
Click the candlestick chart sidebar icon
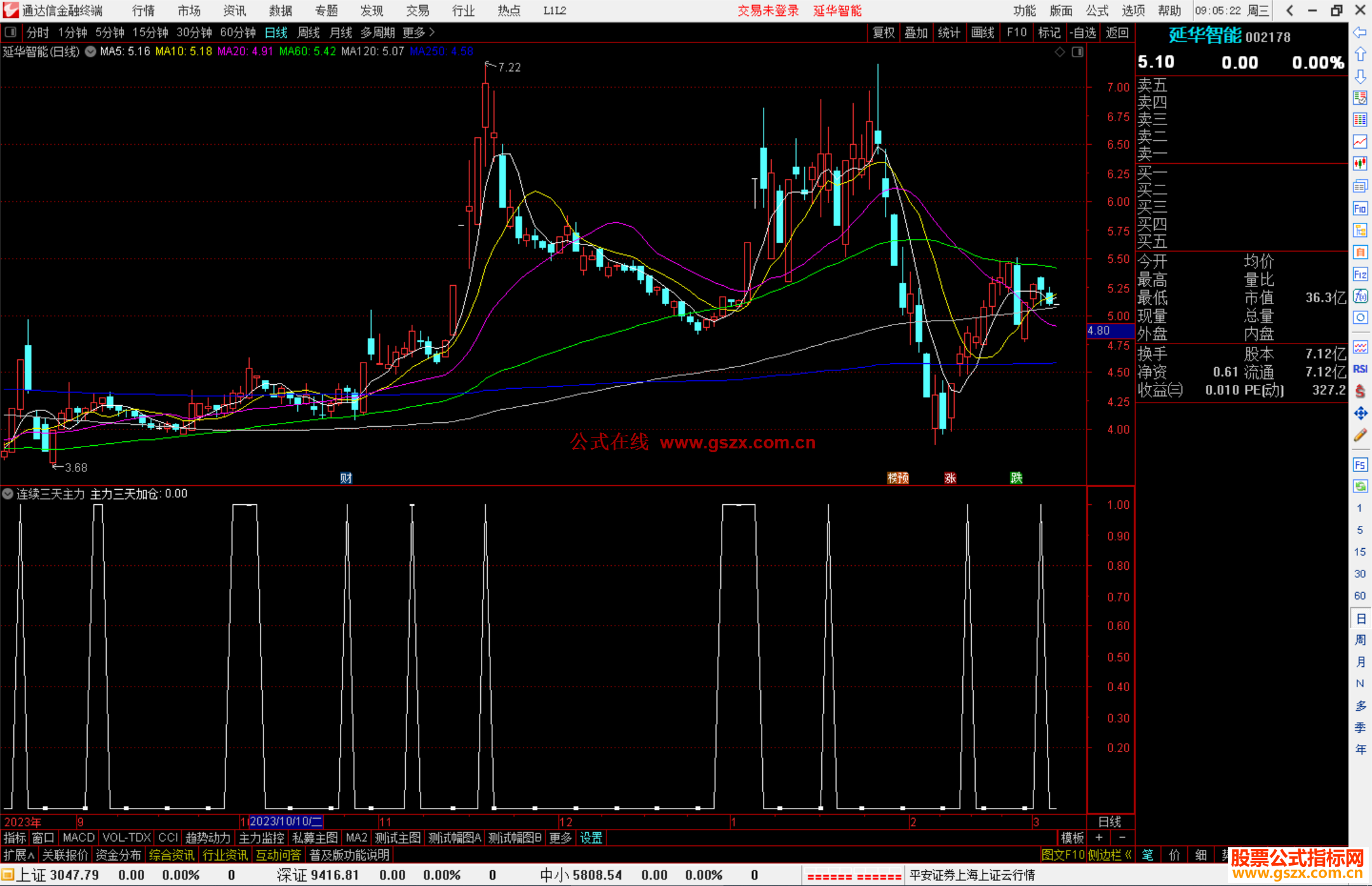tap(1360, 164)
